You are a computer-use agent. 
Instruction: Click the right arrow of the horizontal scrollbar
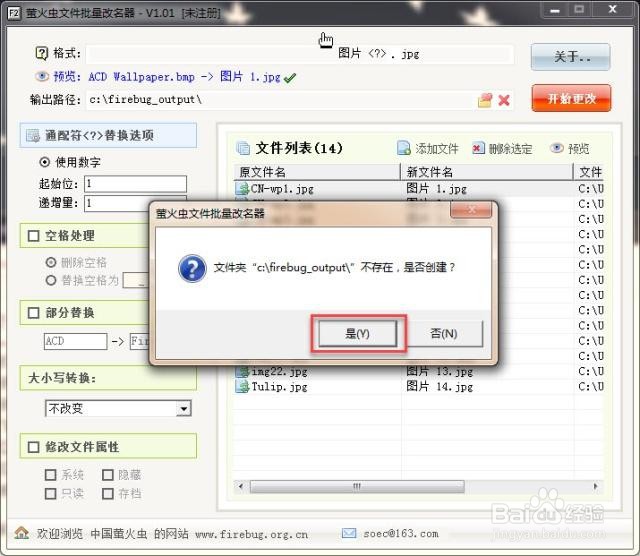(596, 486)
